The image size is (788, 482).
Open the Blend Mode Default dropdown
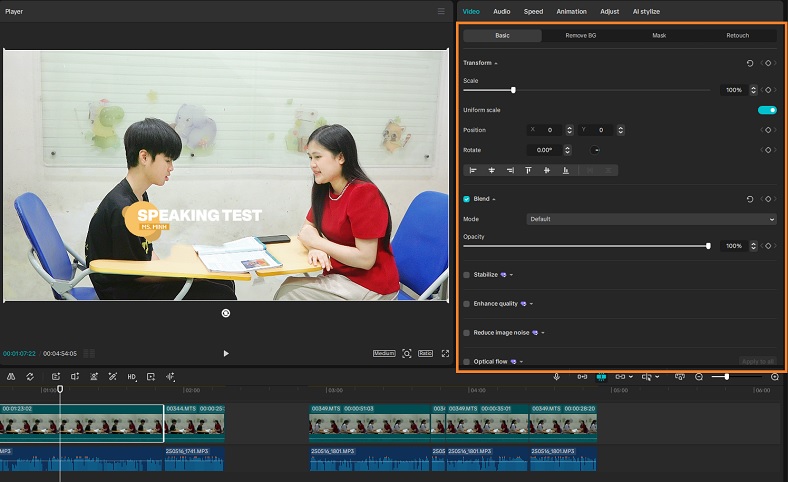(651, 219)
